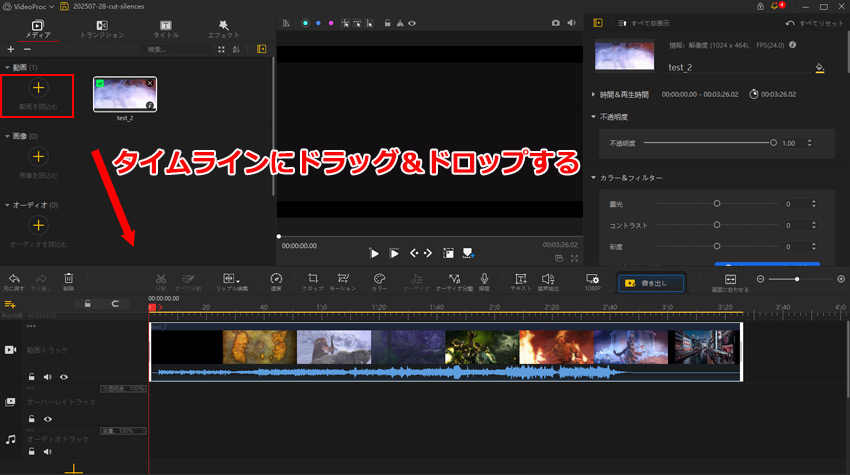Image resolution: width=850 pixels, height=475 pixels.
Task: Open the モーション tool
Action: click(x=343, y=281)
